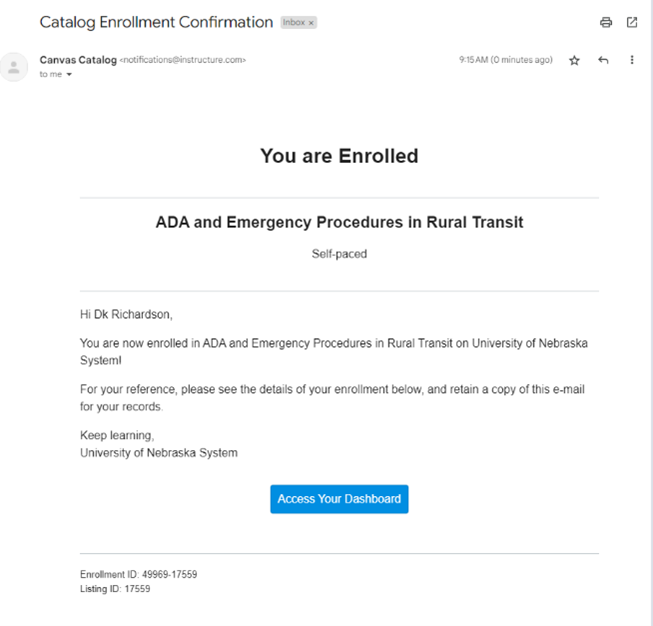The height and width of the screenshot is (626, 653).
Task: Open email in new window icon
Action: [632, 23]
